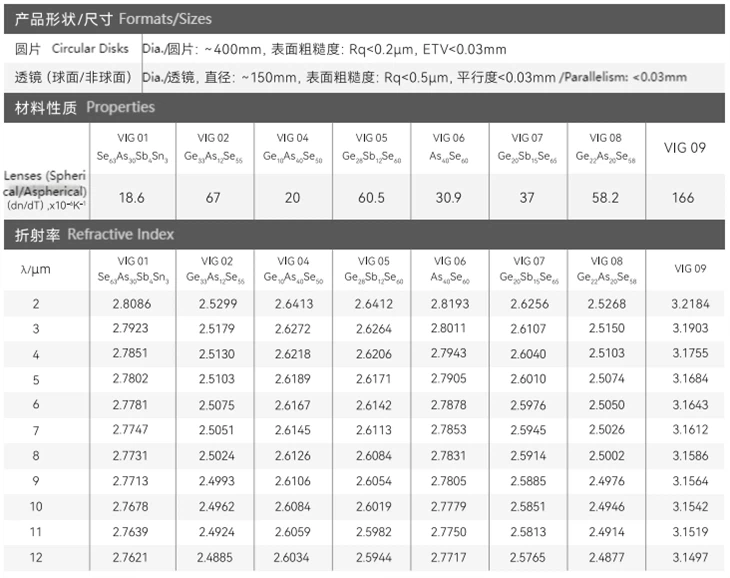
Task: Select the 60.5 dn/dT value
Action: pos(371,197)
